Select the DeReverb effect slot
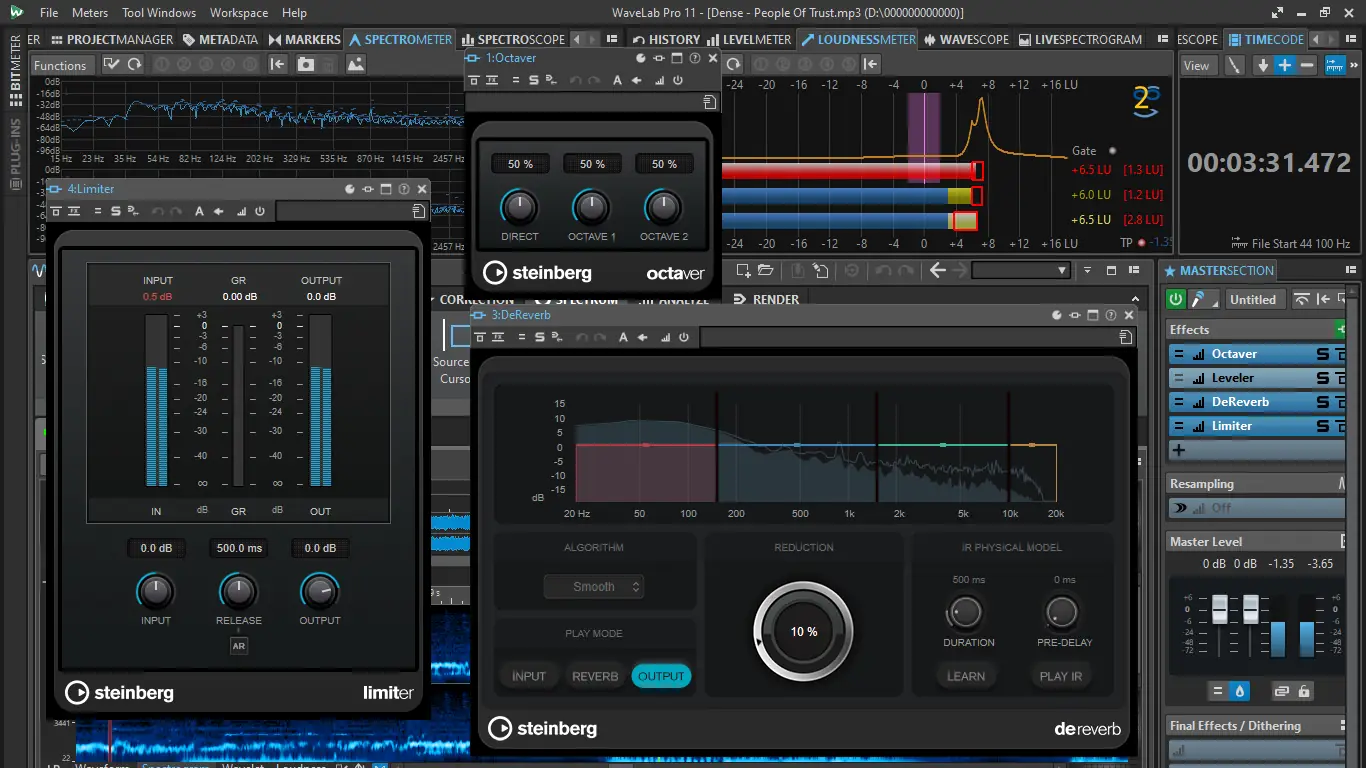Image resolution: width=1366 pixels, height=768 pixels. (1256, 402)
